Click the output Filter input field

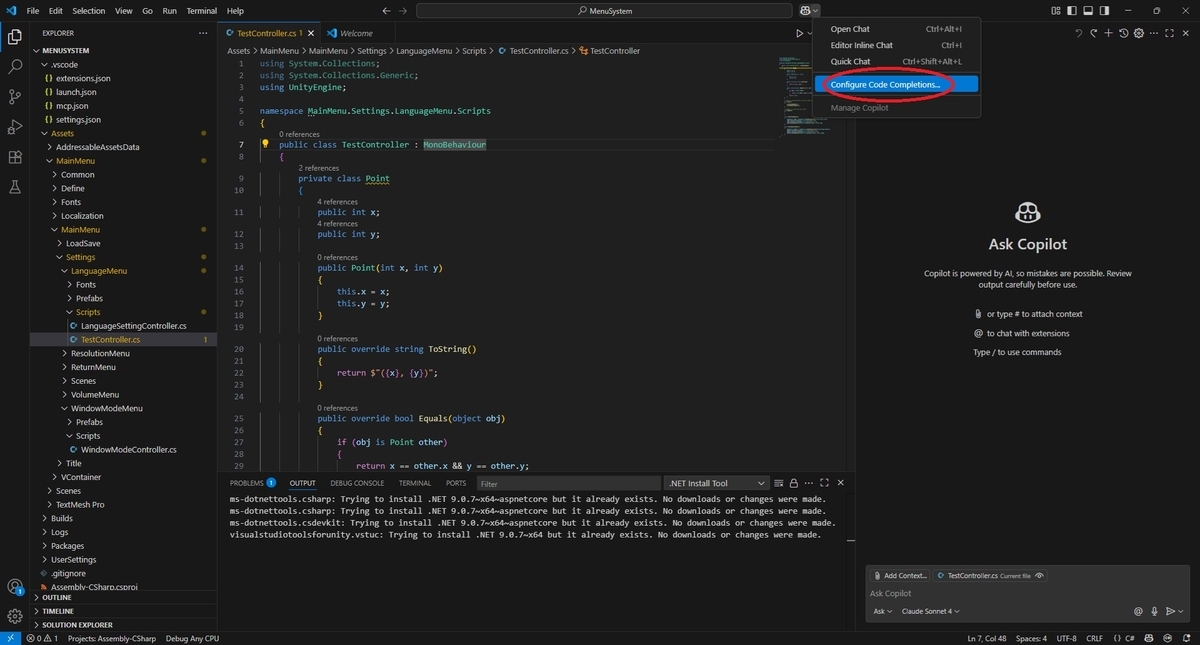pyautogui.click(x=568, y=483)
